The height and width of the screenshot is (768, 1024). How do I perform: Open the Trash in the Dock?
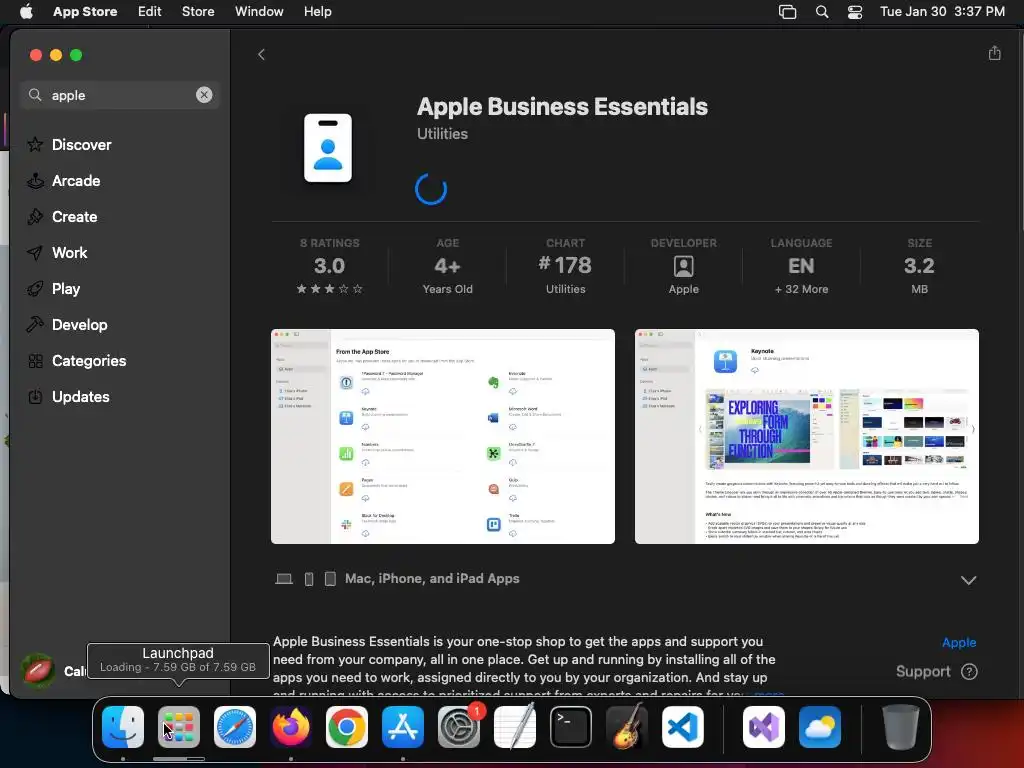coord(901,727)
